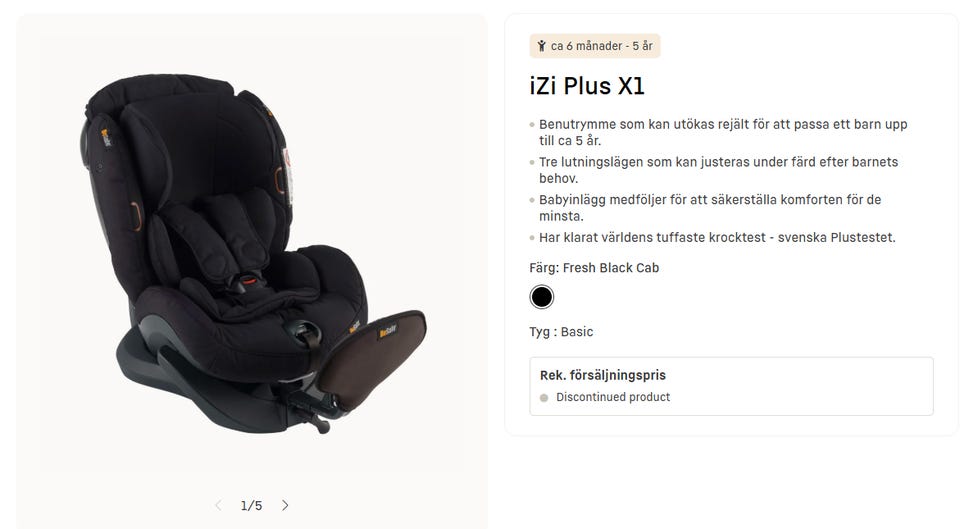Click the 'ca 6 månader - 5 år' age badge
Viewport: 960px width, 529px height.
click(594, 46)
